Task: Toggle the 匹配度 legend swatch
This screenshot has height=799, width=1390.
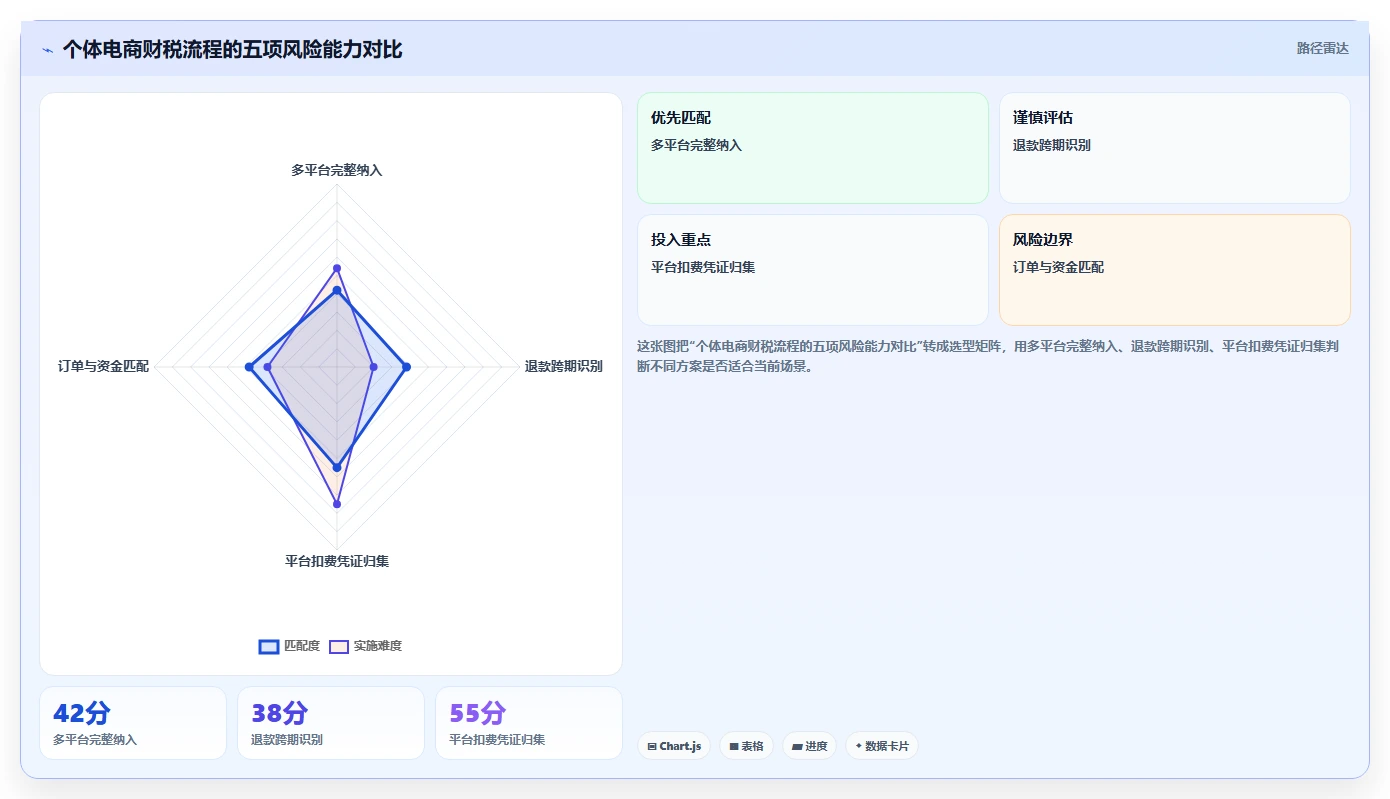Action: [269, 646]
